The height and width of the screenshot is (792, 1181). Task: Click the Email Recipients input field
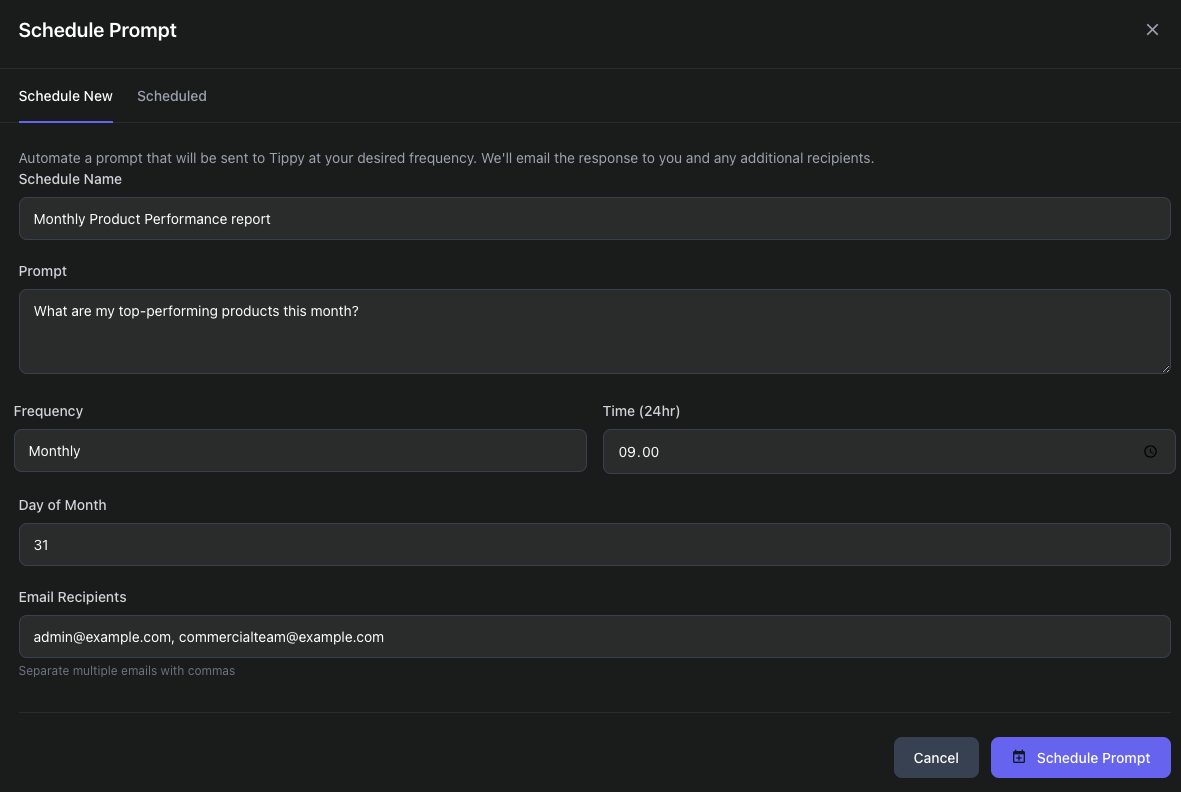(x=594, y=636)
